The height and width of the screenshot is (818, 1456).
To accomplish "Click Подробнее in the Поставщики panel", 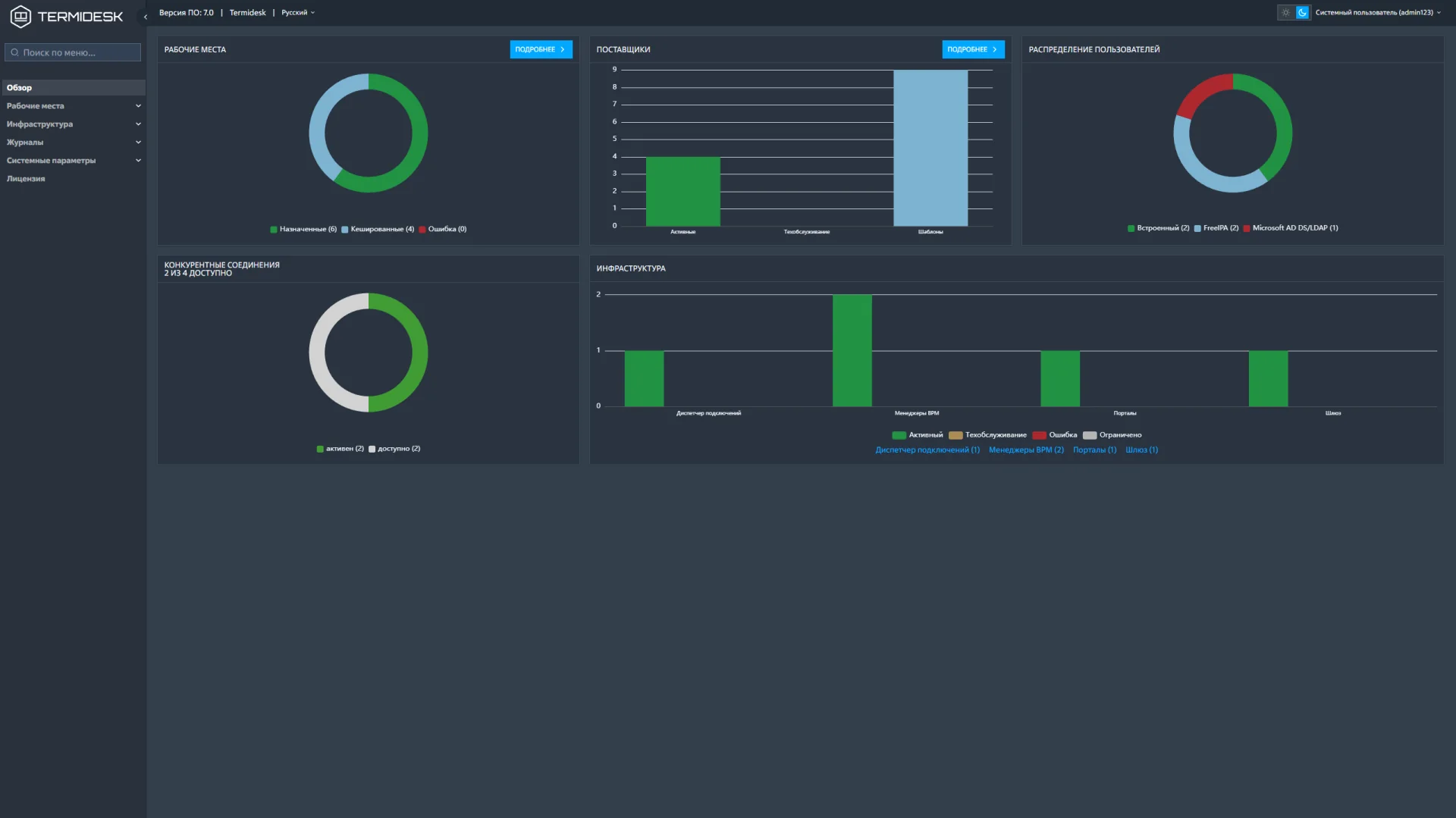I will [973, 49].
